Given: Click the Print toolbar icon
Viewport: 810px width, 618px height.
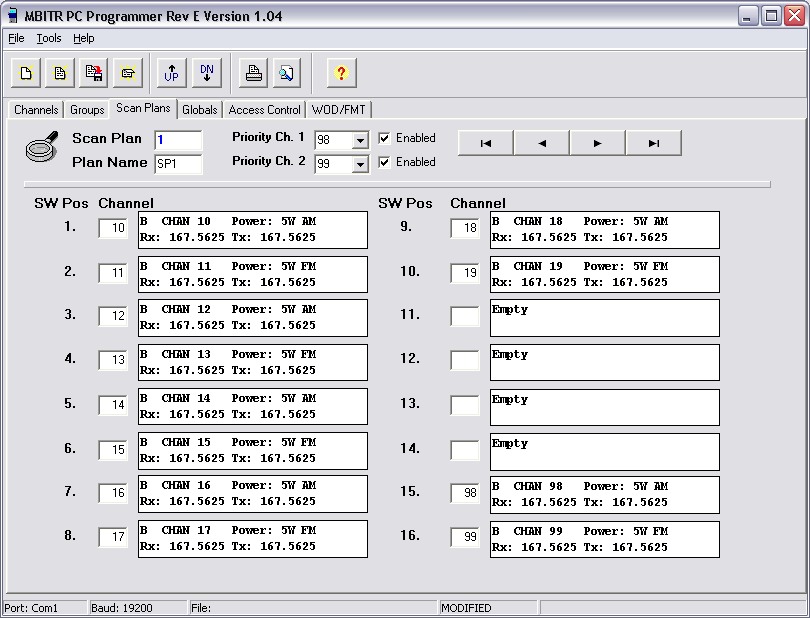Looking at the screenshot, I should [254, 72].
